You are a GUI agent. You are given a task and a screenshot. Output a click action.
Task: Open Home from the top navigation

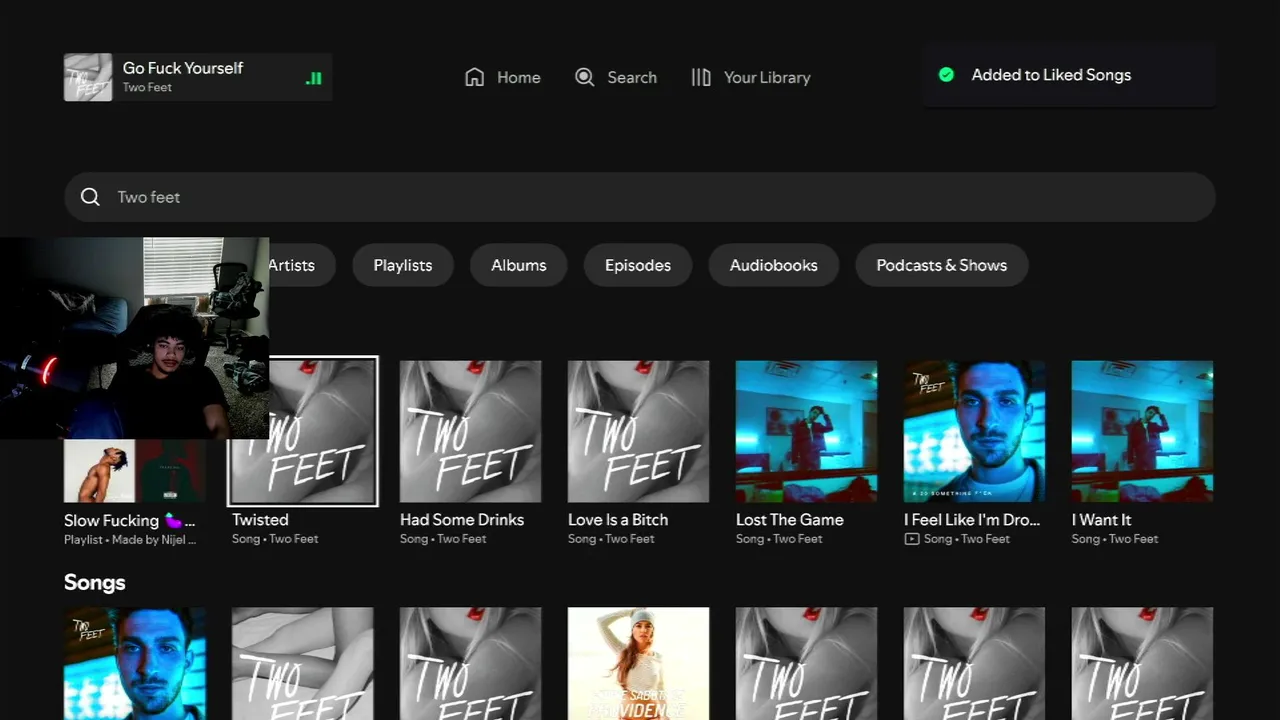(x=503, y=77)
